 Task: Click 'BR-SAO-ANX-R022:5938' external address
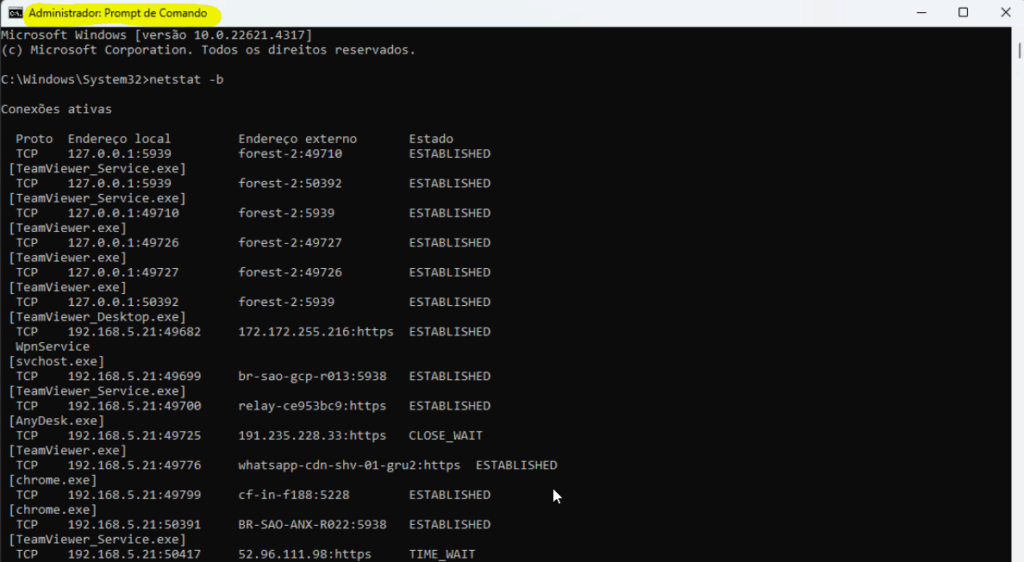(312, 525)
